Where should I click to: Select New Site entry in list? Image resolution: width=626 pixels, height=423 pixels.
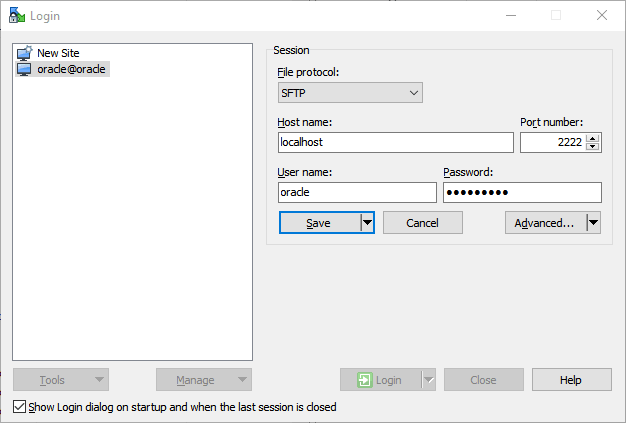[48, 53]
